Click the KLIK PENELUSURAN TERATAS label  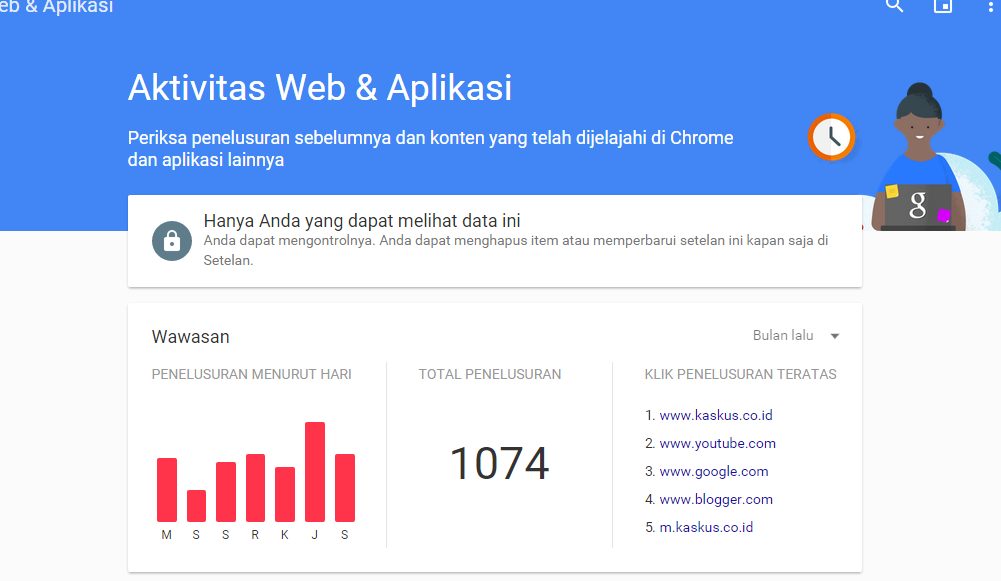click(x=741, y=374)
